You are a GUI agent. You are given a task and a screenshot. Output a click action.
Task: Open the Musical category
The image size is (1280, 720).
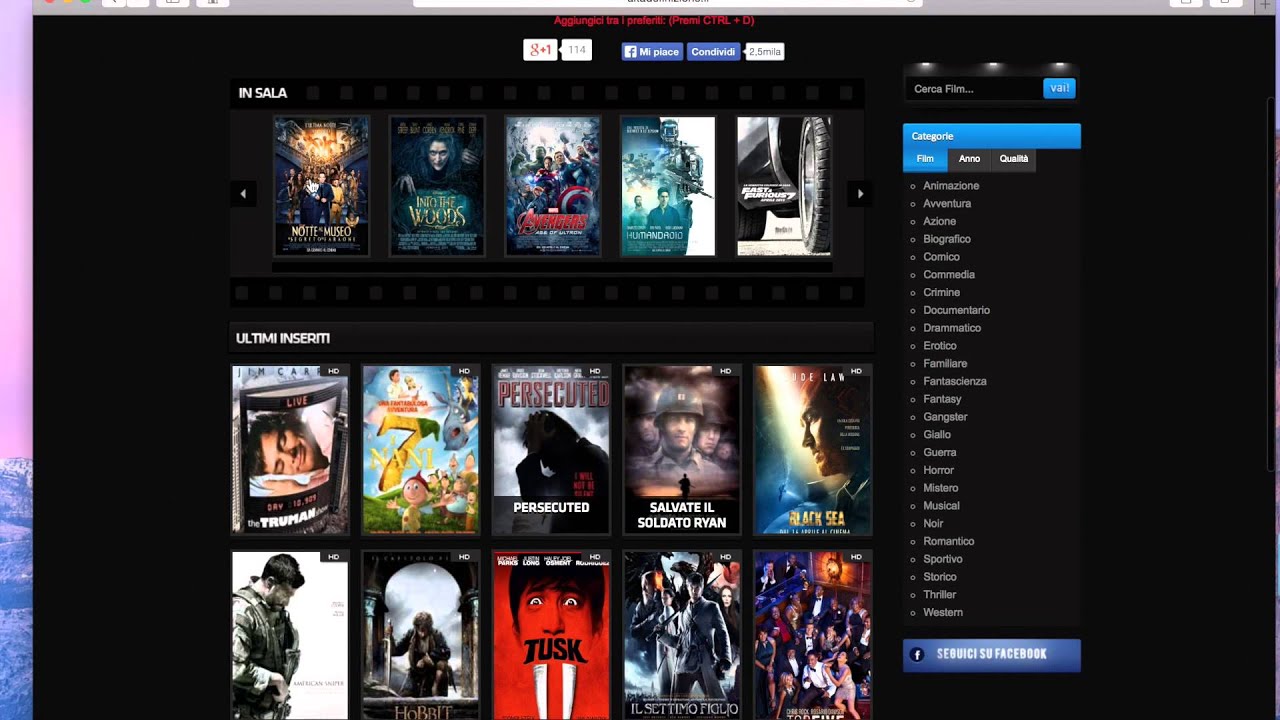[x=941, y=506]
